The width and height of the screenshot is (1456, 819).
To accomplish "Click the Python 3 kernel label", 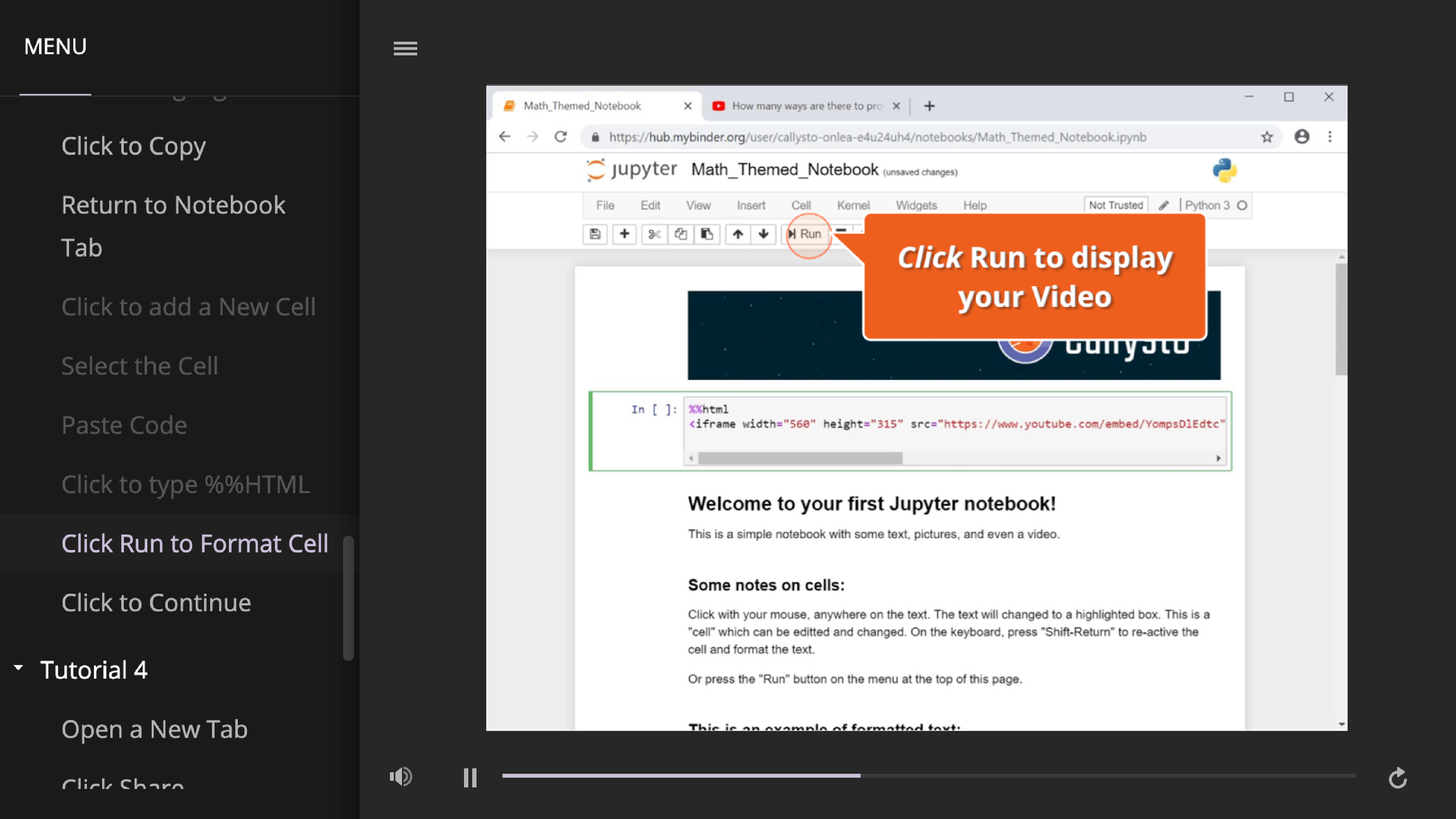I will point(1207,205).
